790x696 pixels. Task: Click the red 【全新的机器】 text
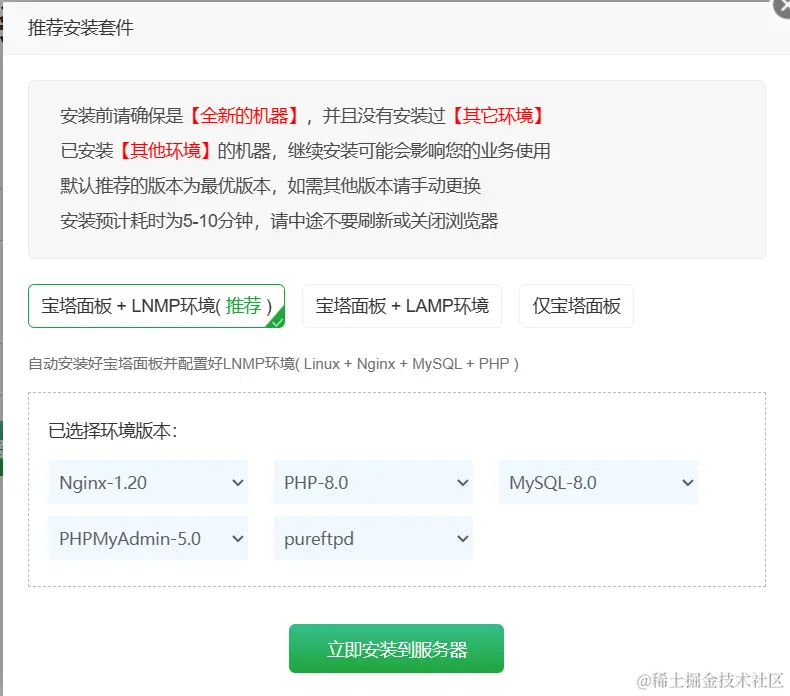click(x=244, y=116)
